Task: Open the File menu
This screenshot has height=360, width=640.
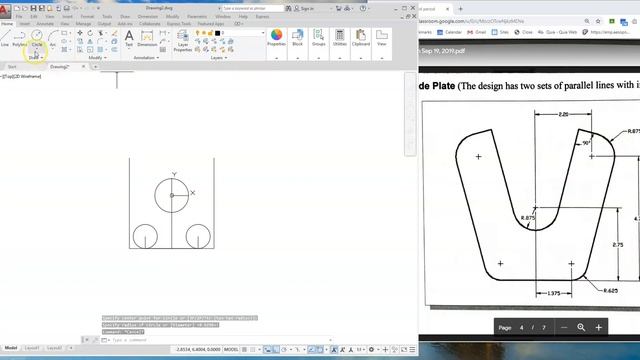Action: coord(19,17)
